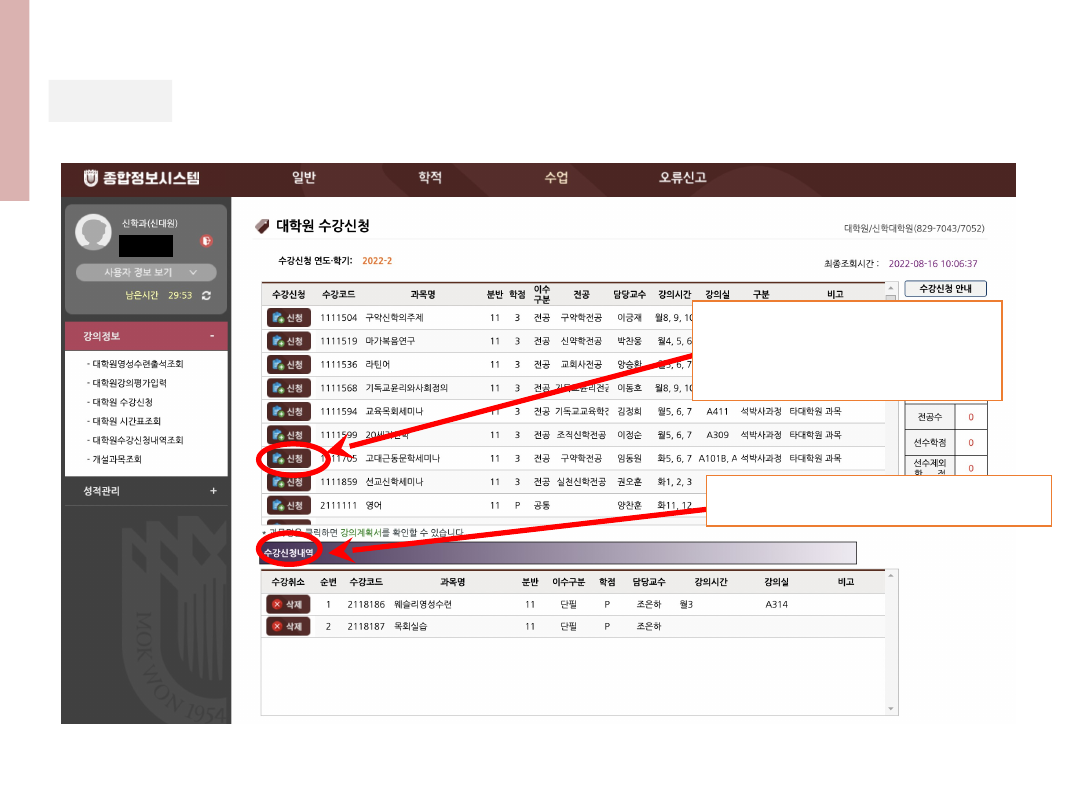
Task: Click 신청 for course 구약신학의주제
Action: [289, 318]
